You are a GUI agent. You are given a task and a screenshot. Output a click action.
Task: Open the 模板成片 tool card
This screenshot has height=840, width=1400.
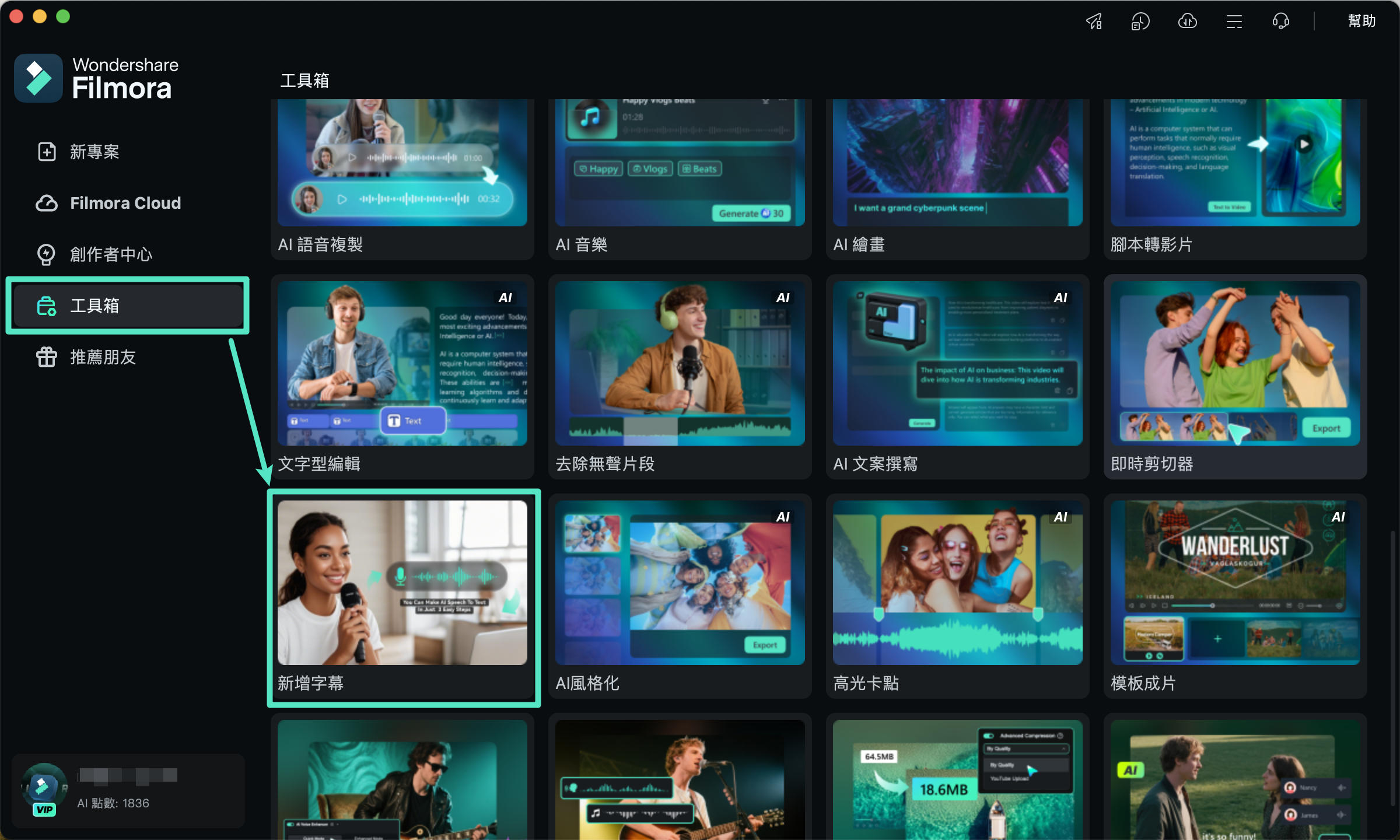tap(1235, 596)
